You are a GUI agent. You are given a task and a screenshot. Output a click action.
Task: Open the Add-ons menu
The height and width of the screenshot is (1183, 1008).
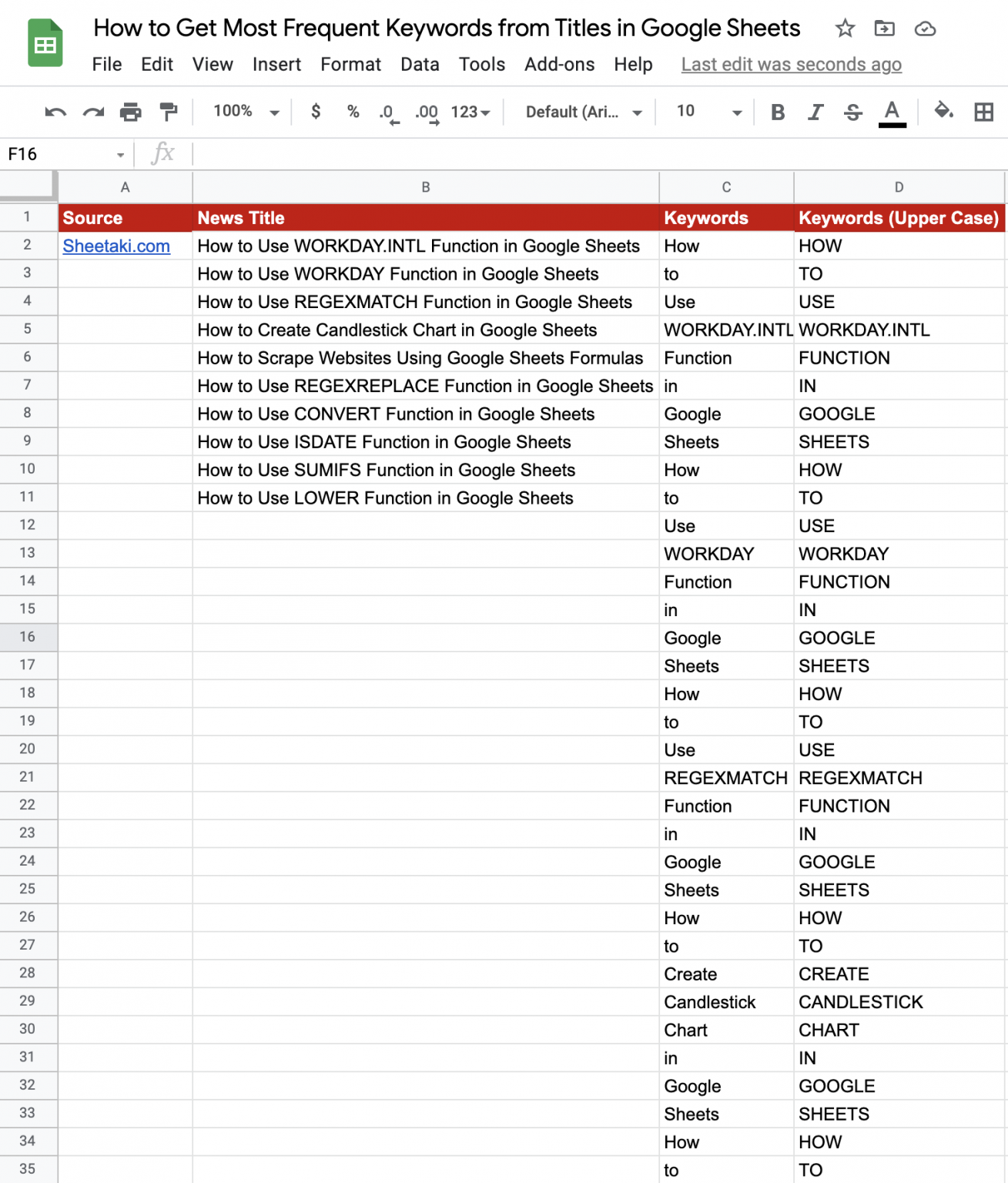pos(559,65)
